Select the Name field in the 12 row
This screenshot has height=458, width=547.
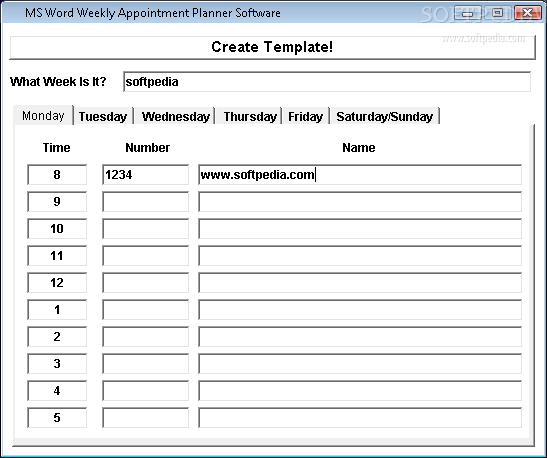(x=360, y=283)
